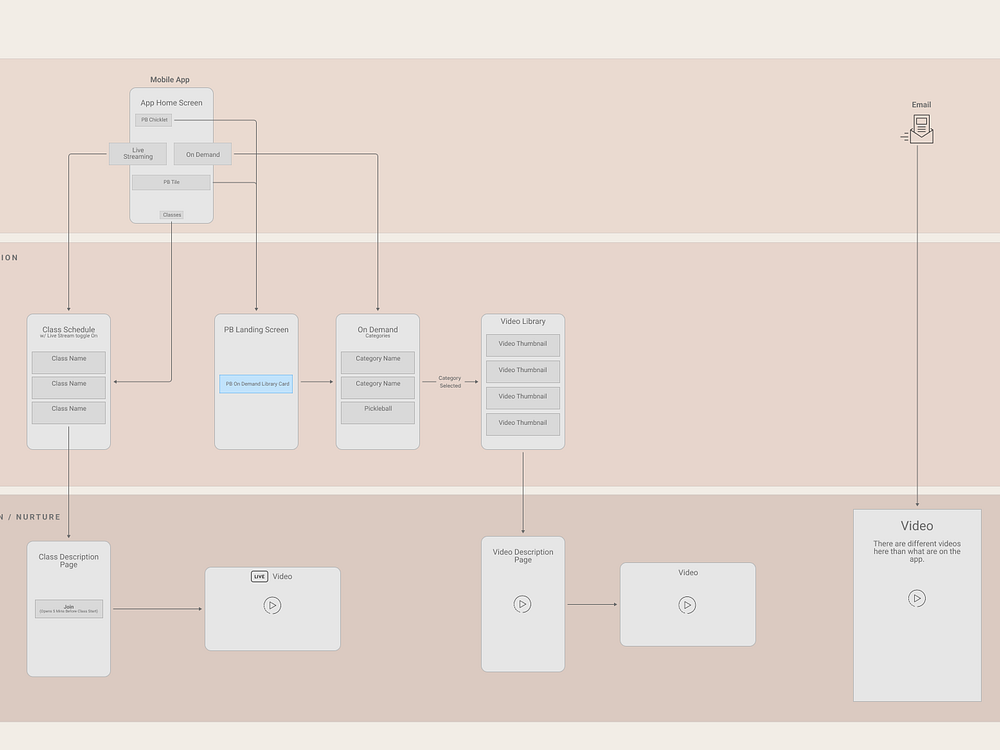Select the last Video Thumbnail in Video Library
The height and width of the screenshot is (750, 1000).
(x=523, y=424)
